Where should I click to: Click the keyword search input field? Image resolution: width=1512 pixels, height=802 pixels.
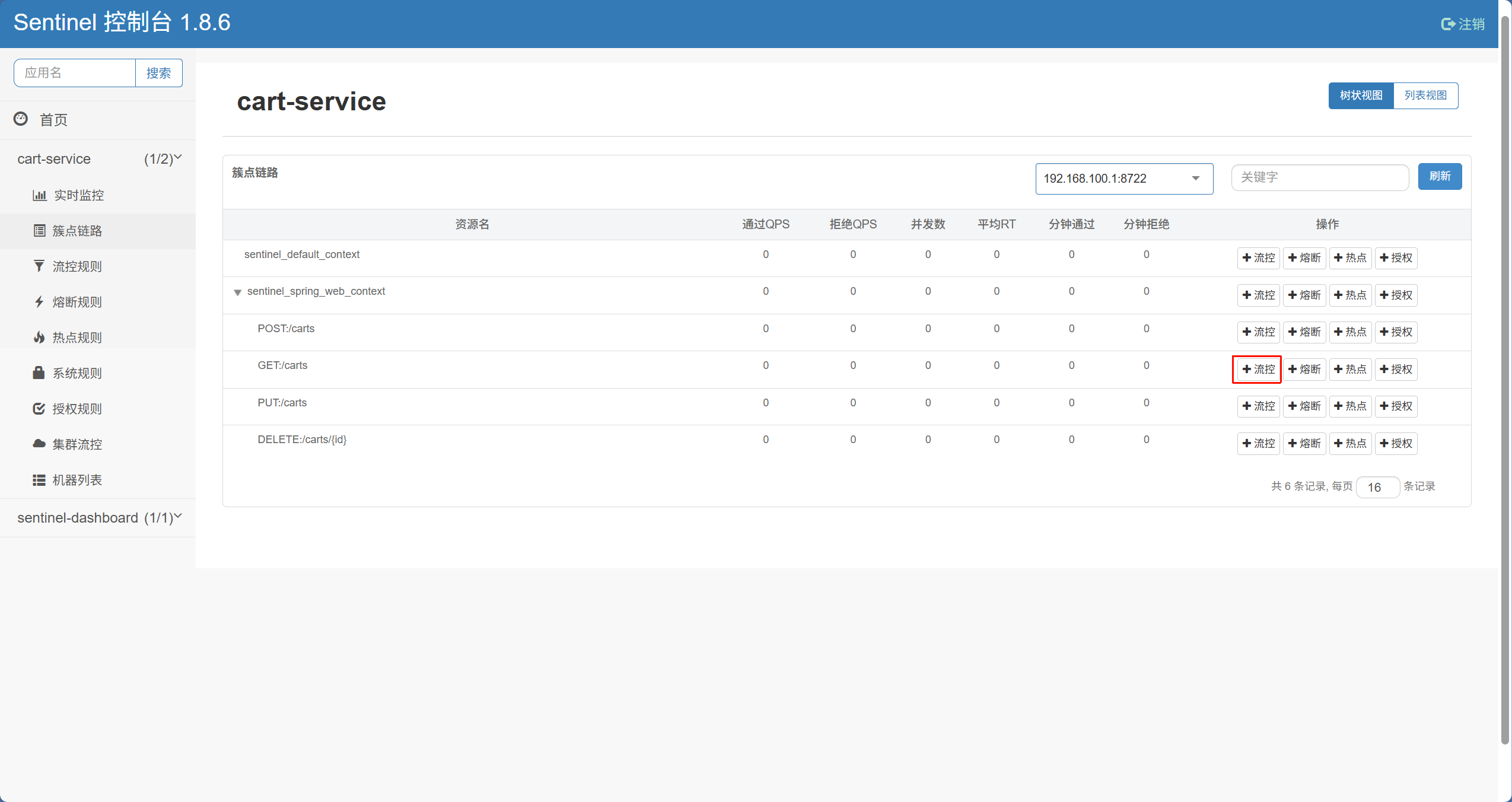tap(1319, 177)
